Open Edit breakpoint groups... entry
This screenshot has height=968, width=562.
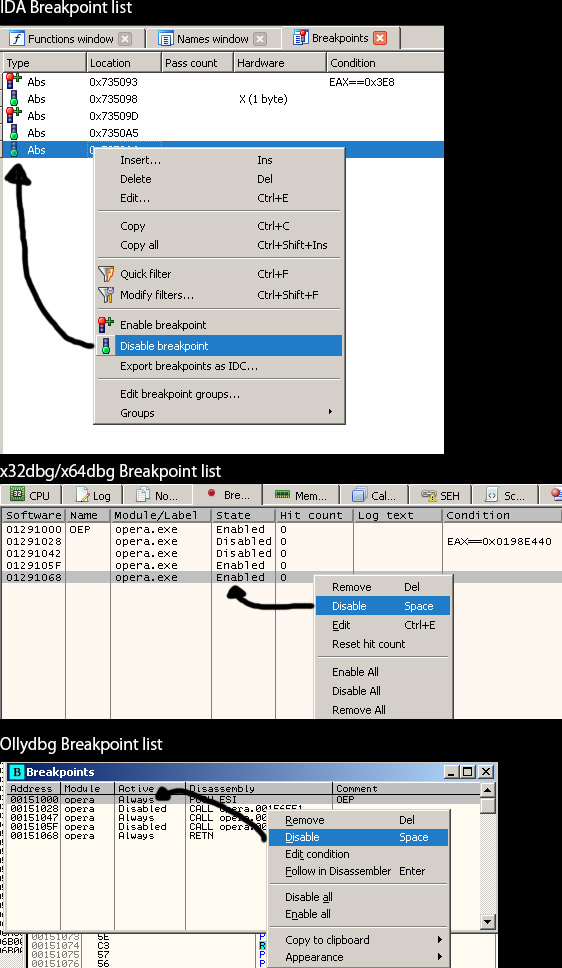coord(219,394)
